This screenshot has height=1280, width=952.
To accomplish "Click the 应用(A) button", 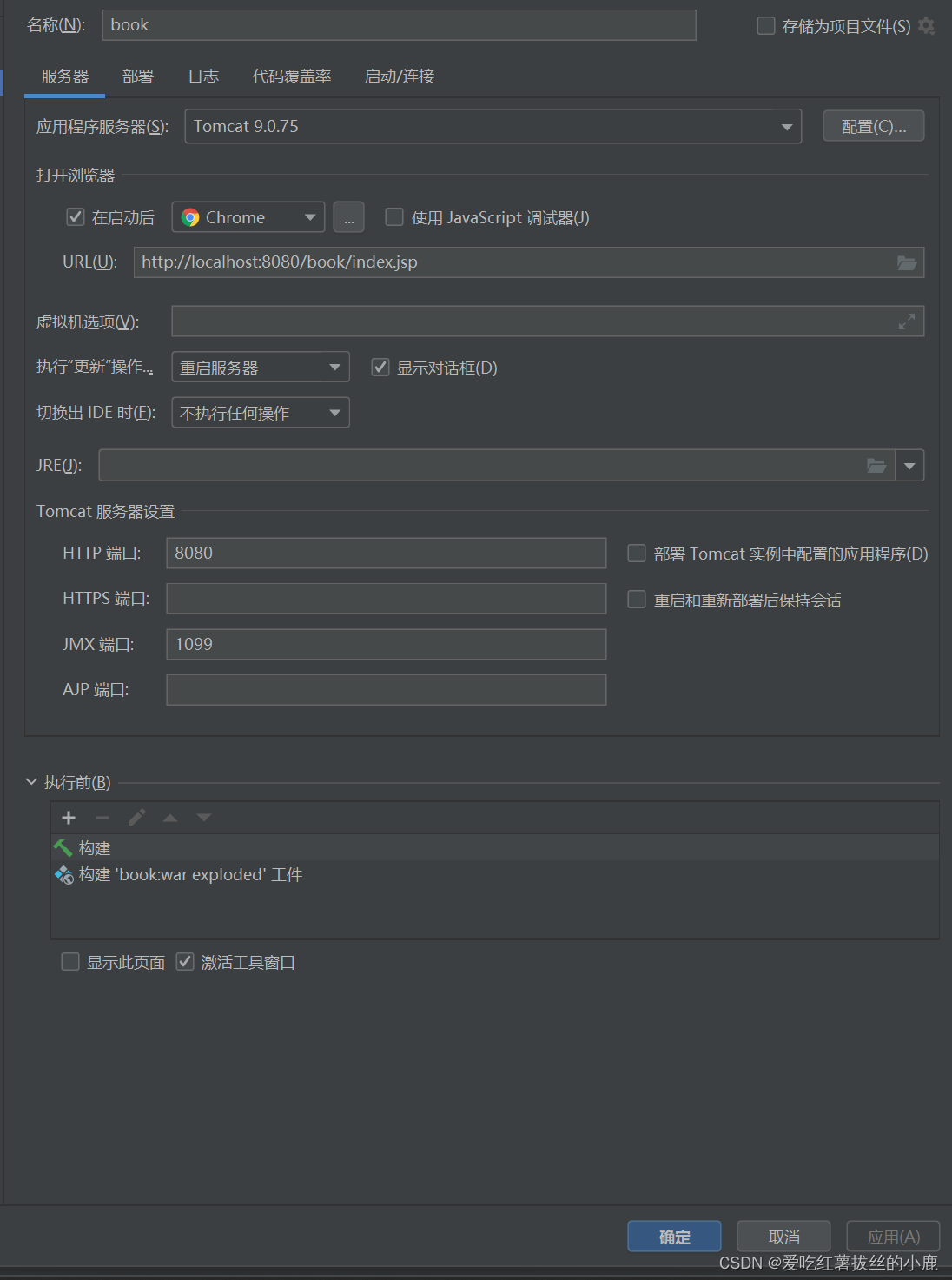I will [894, 1237].
